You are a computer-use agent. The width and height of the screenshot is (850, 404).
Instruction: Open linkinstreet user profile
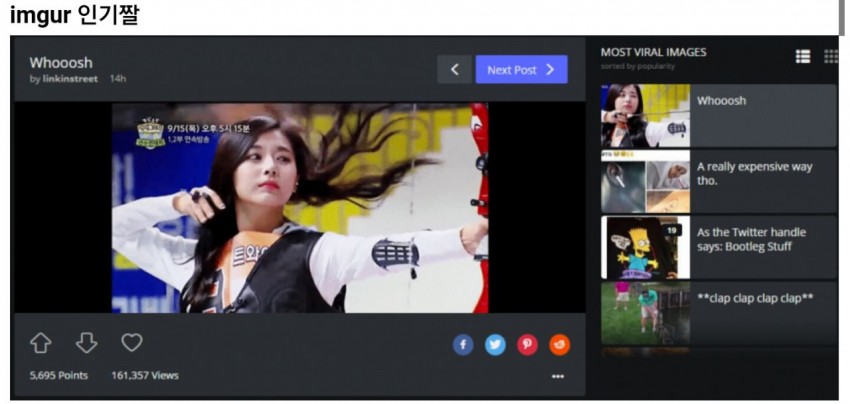(70, 79)
